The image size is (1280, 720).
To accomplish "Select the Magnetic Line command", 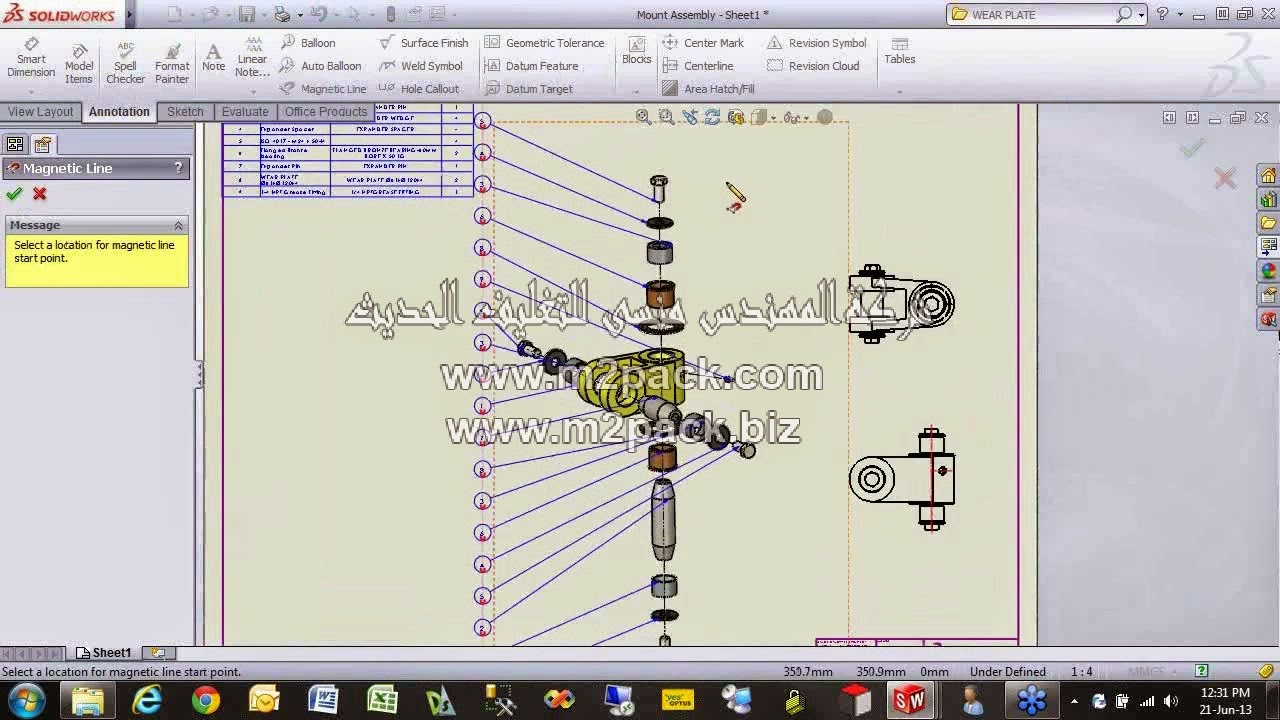I will pyautogui.click(x=323, y=89).
